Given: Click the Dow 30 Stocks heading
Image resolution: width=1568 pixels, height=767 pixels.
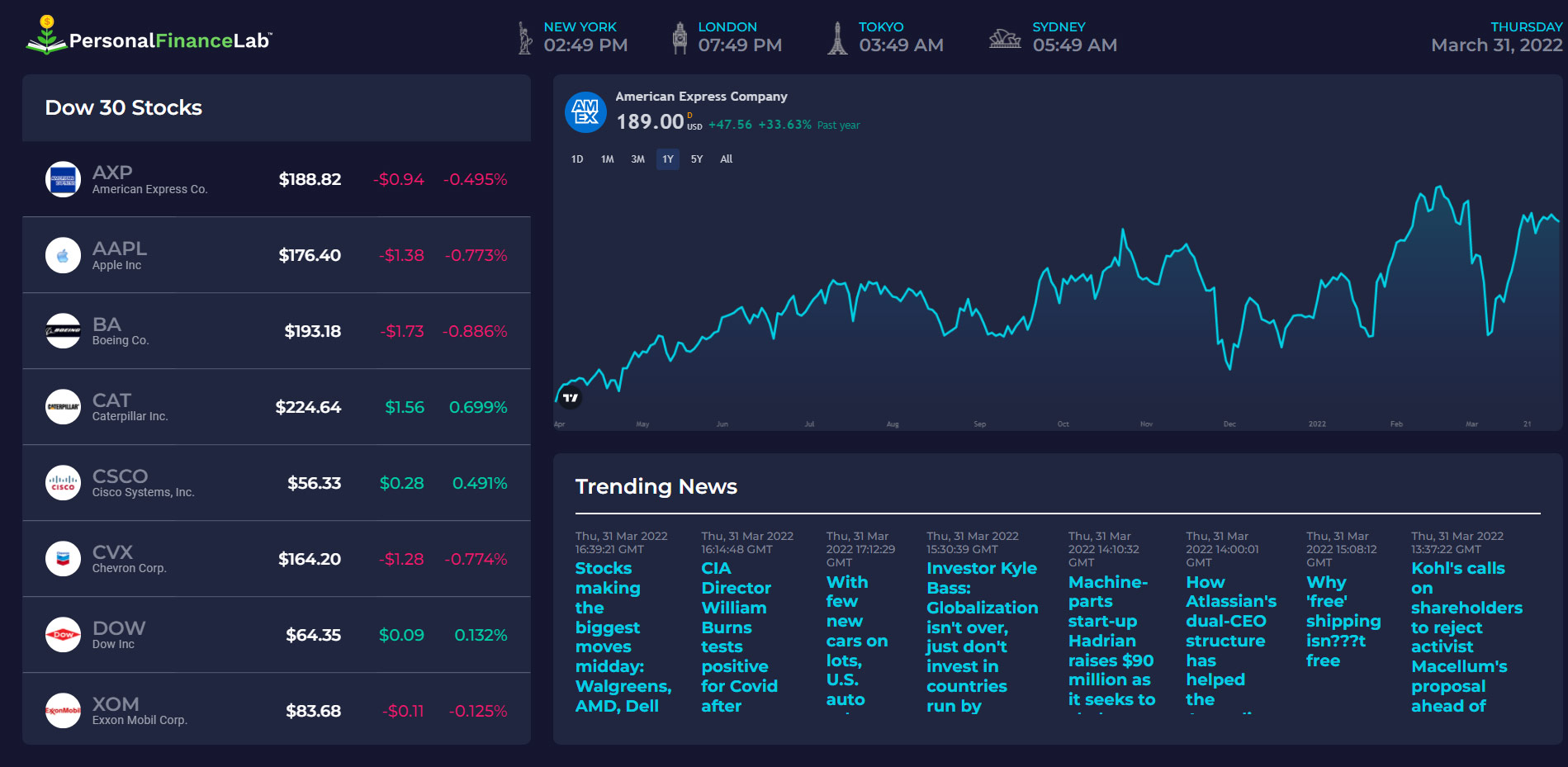Looking at the screenshot, I should 124,107.
